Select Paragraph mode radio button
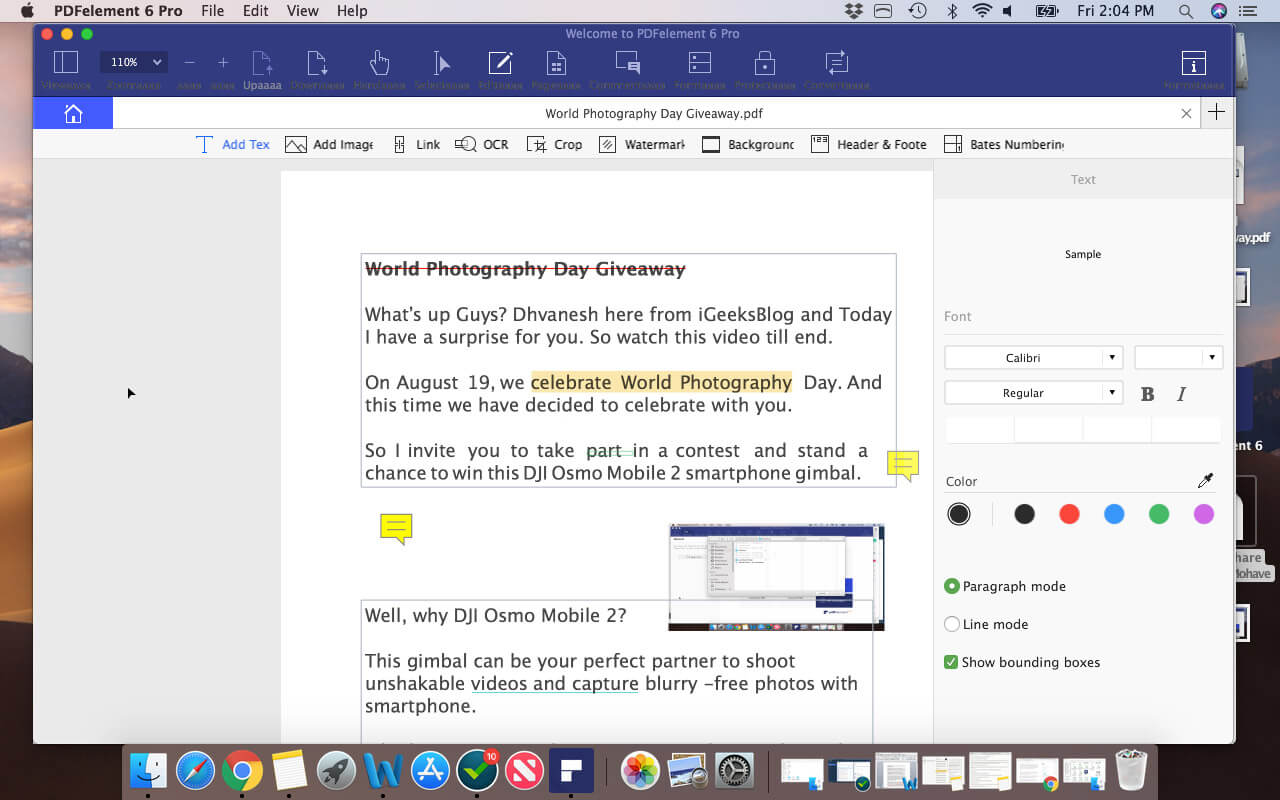The width and height of the screenshot is (1280, 800). tap(952, 586)
